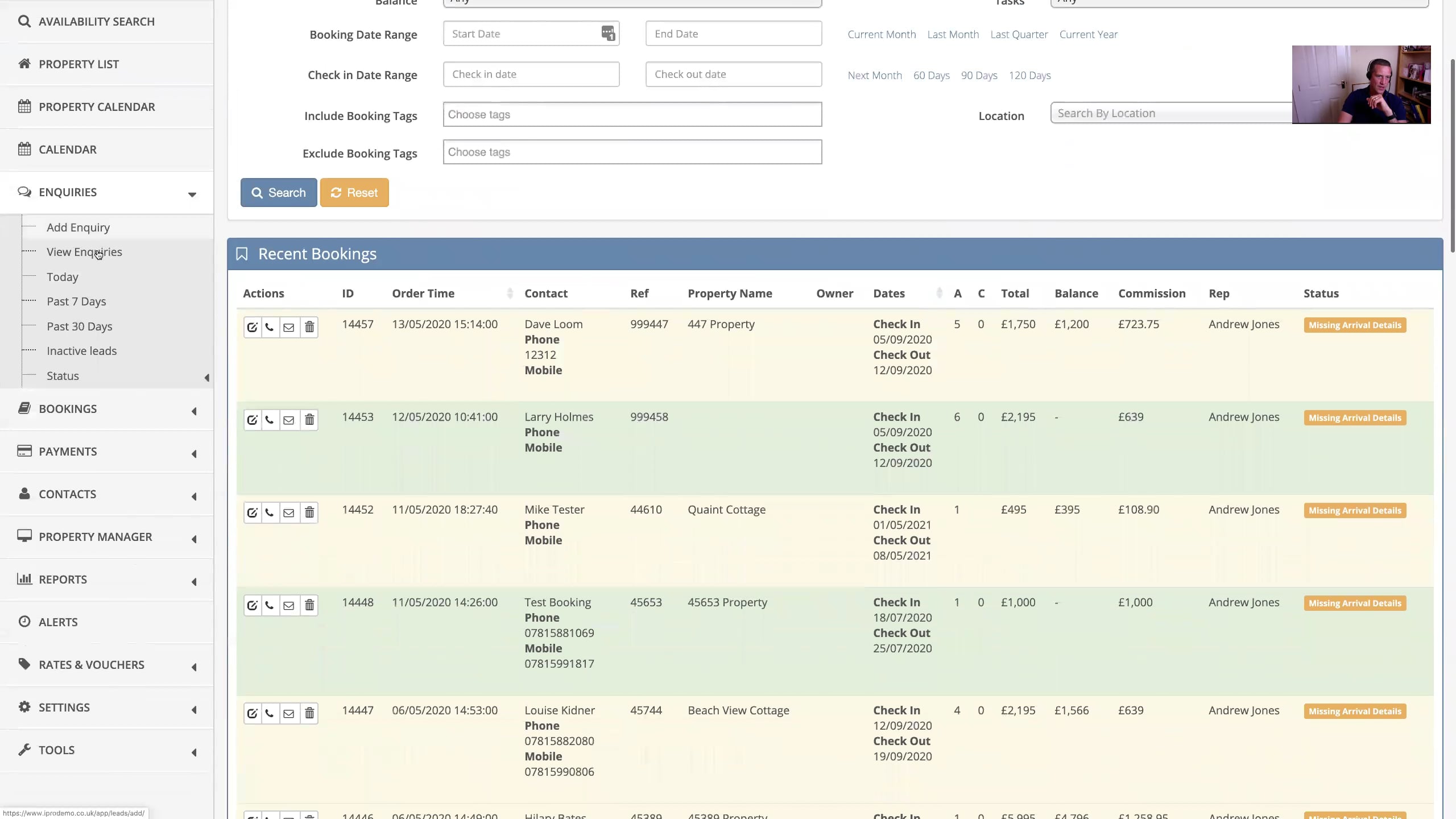Open the calendar picker in Start Date field
The width and height of the screenshot is (1456, 819).
[607, 33]
